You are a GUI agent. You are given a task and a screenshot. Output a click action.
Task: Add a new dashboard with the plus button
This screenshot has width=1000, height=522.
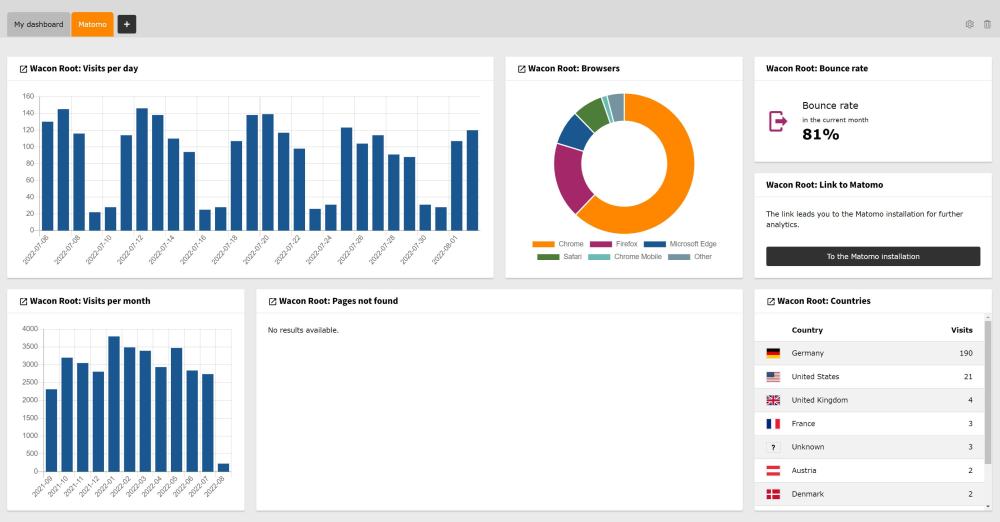point(127,24)
